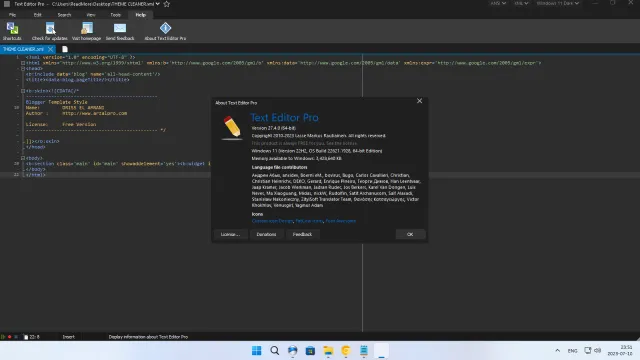The image size is (640, 360).
Task: Close the THEME CLEANER.xml tab
Action: 50,49
